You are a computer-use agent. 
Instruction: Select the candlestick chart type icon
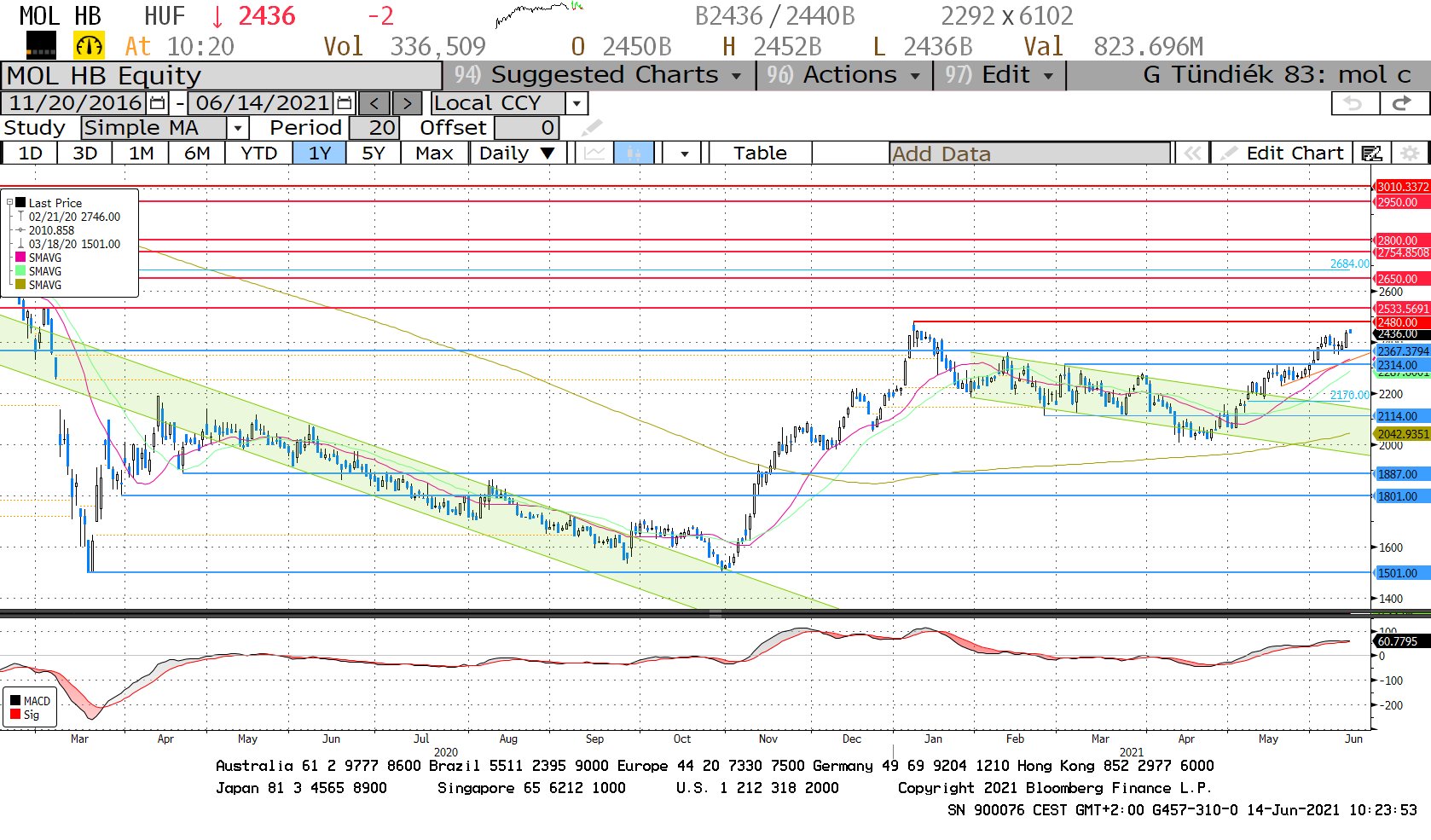click(x=634, y=154)
